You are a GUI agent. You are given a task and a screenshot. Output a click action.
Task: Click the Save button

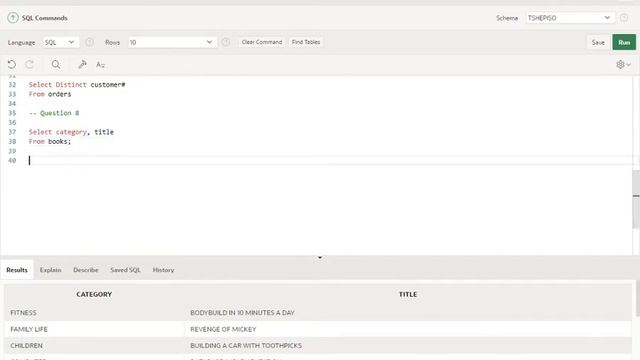click(598, 42)
